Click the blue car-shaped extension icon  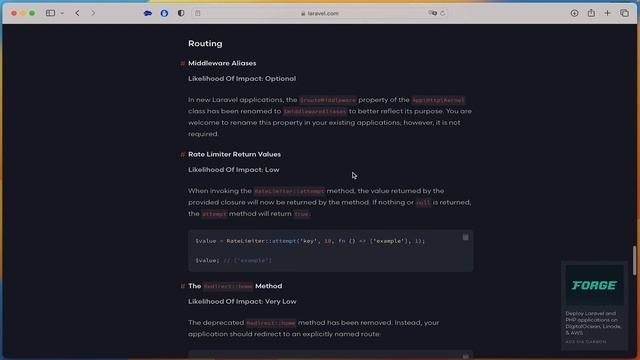(148, 13)
